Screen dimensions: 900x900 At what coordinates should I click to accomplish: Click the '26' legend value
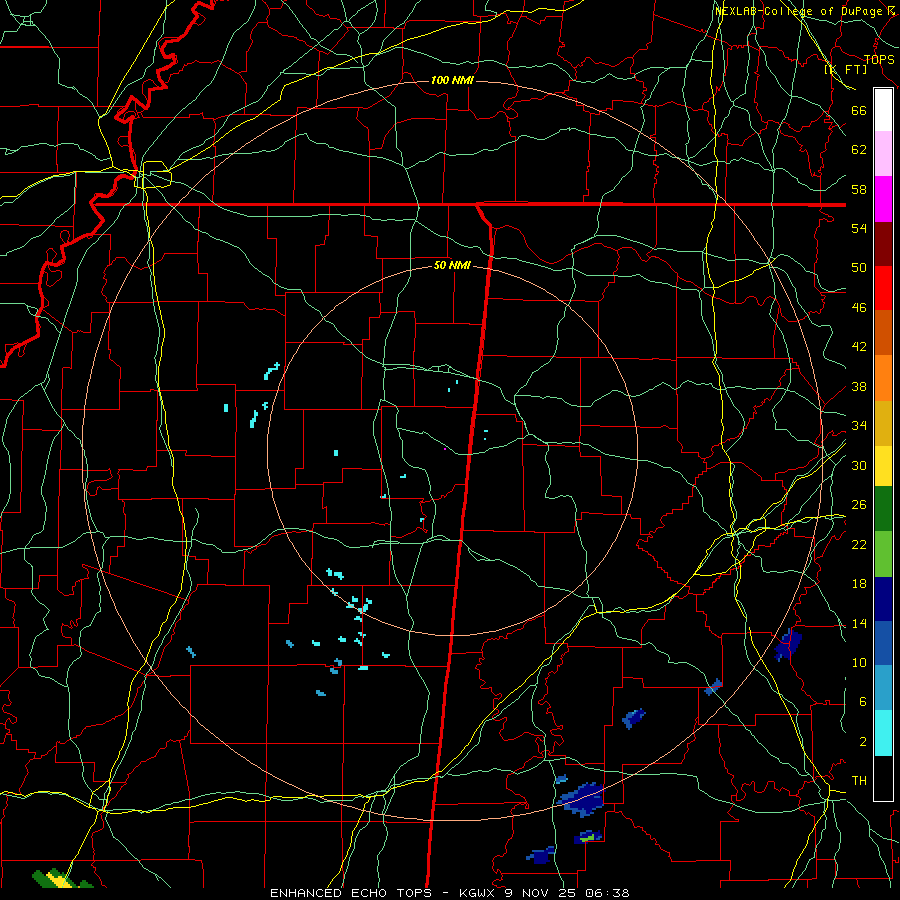click(859, 505)
